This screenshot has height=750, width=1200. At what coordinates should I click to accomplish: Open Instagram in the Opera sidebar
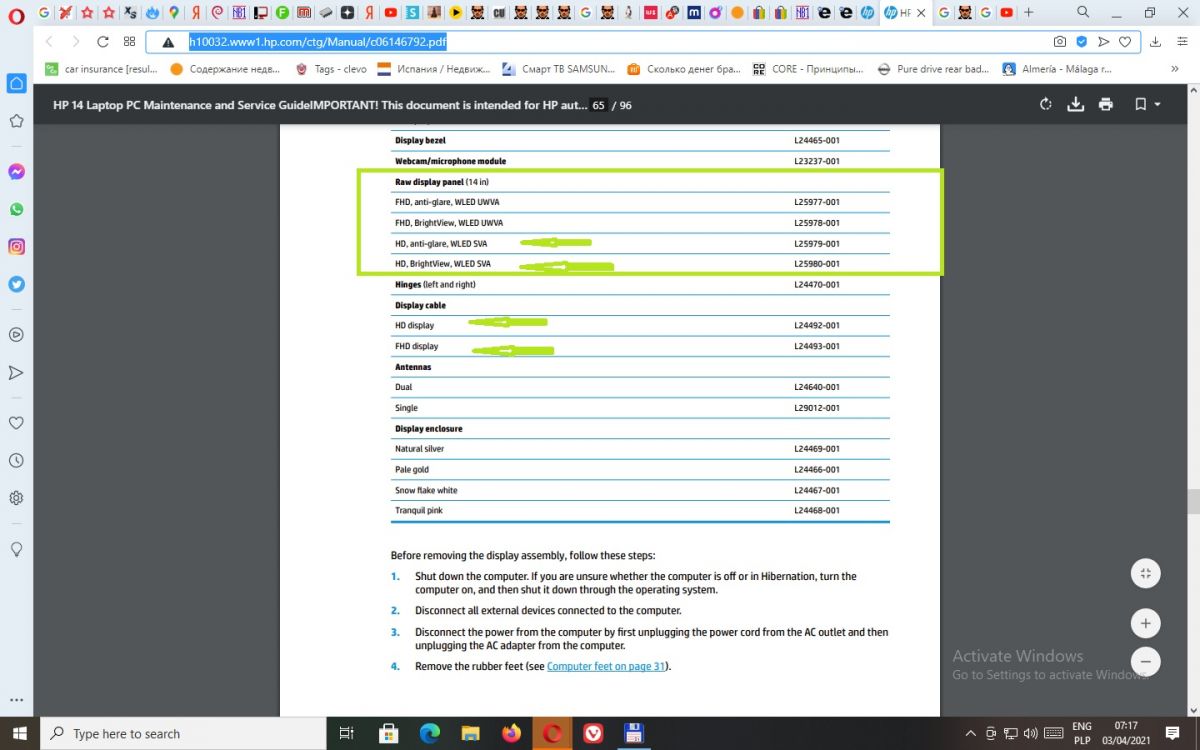16,246
